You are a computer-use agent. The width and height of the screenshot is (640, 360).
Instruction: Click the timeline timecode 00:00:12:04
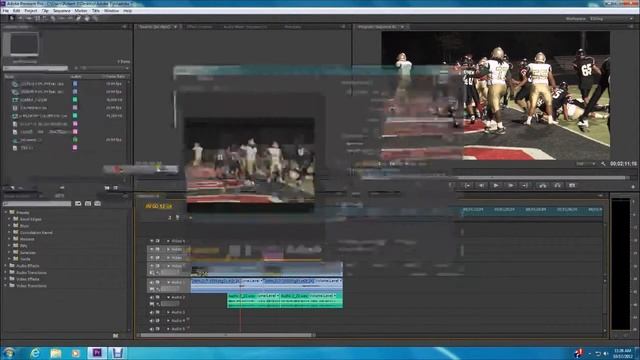pos(158,207)
